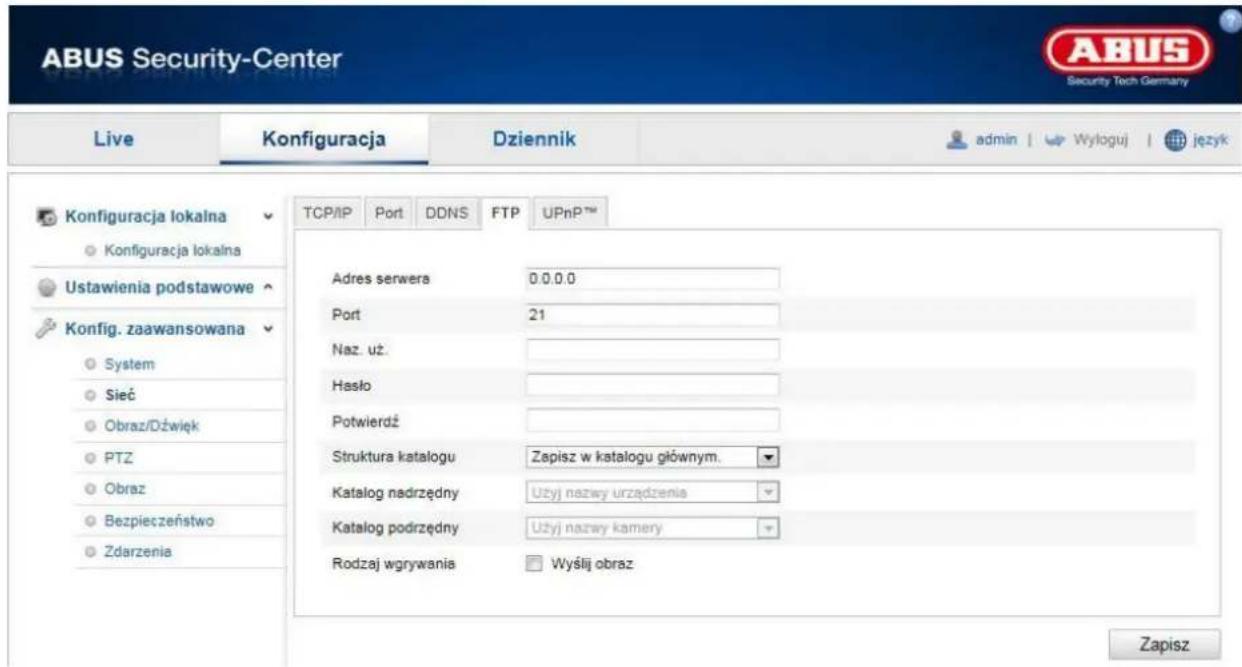Collapse the Konfiguracja lokalna section
1242x667 pixels.
268,216
